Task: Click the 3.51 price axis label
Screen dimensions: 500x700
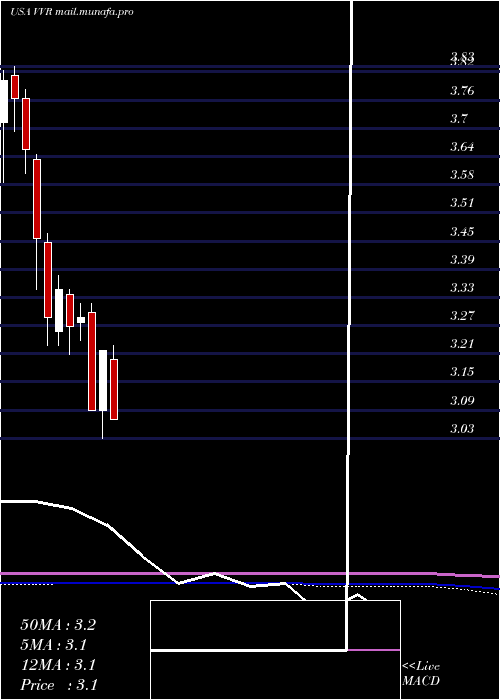Action: pyautogui.click(x=462, y=203)
